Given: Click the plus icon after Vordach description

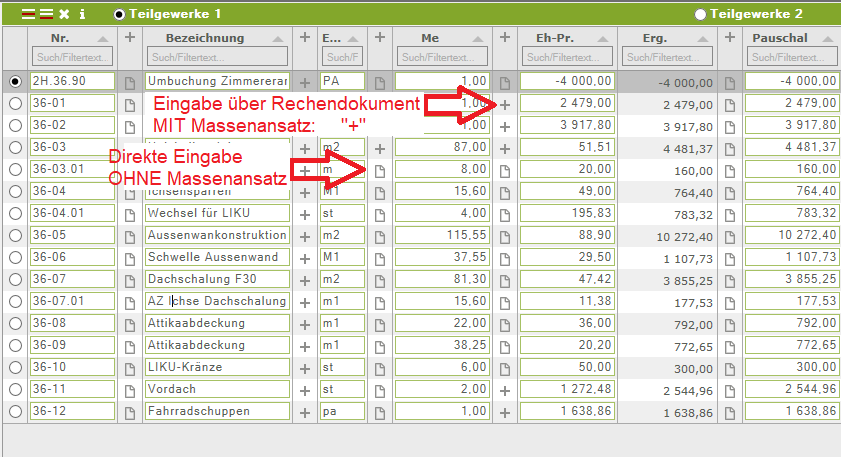Looking at the screenshot, I should tap(305, 389).
